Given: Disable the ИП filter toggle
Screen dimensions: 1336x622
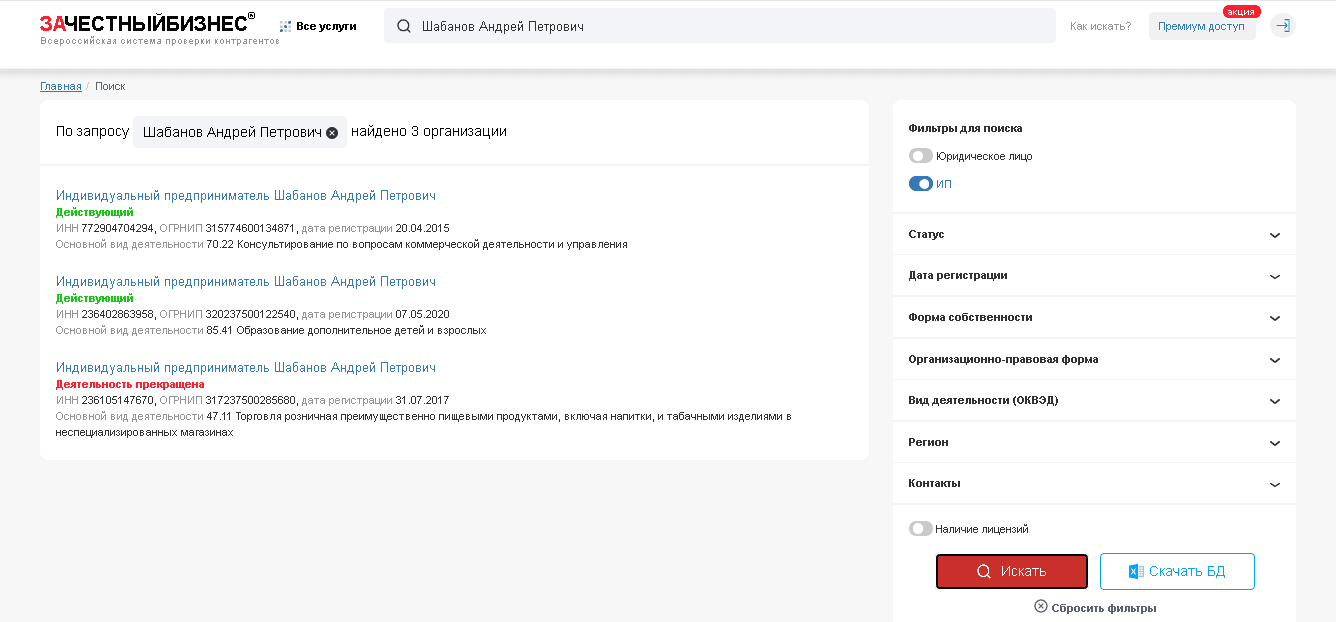Looking at the screenshot, I should [x=920, y=184].
